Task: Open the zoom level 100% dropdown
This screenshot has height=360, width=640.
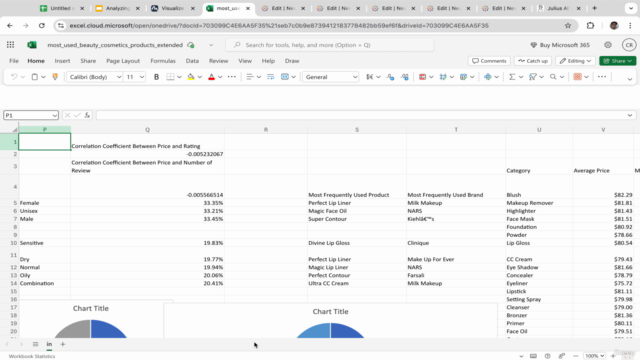Action: 594,356
